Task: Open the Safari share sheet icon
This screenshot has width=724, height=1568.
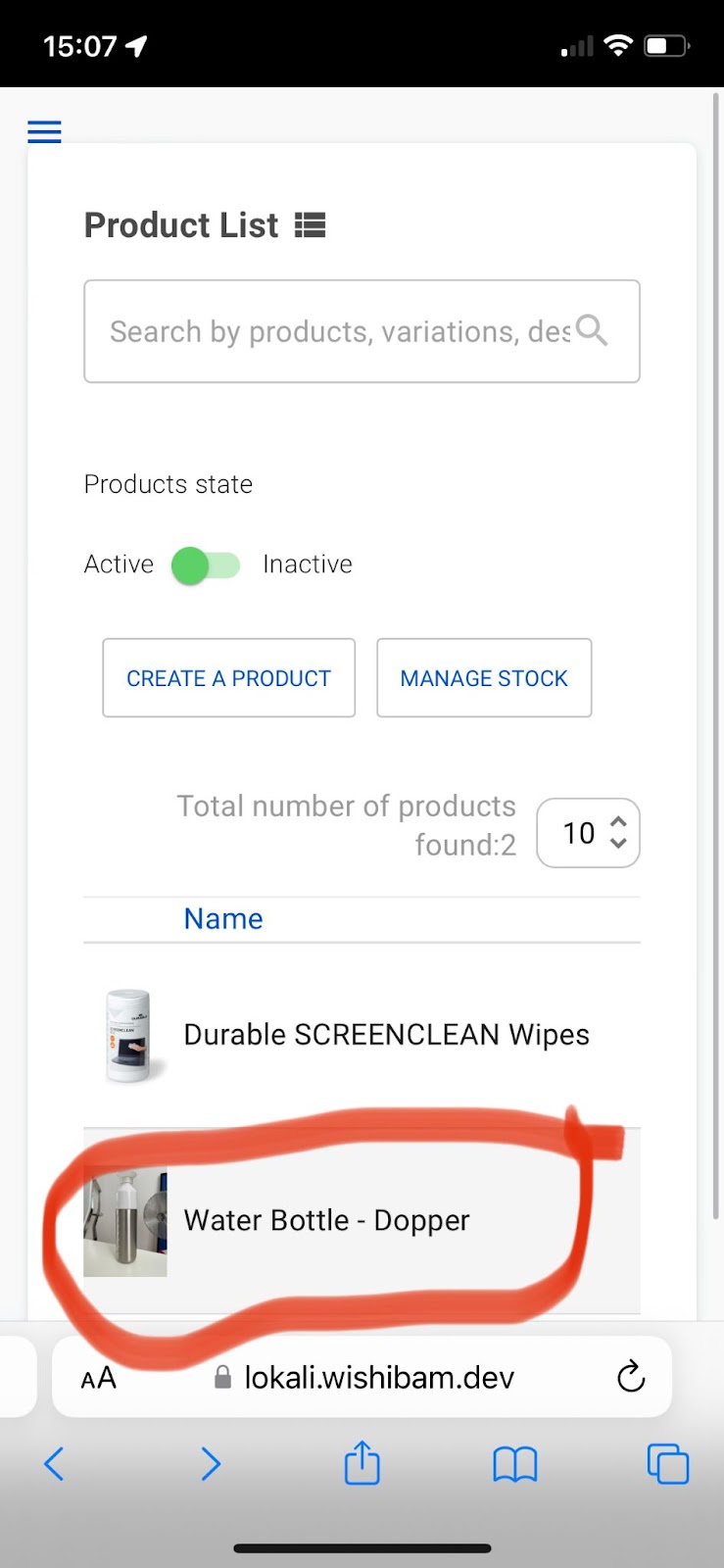Action: point(362,1463)
